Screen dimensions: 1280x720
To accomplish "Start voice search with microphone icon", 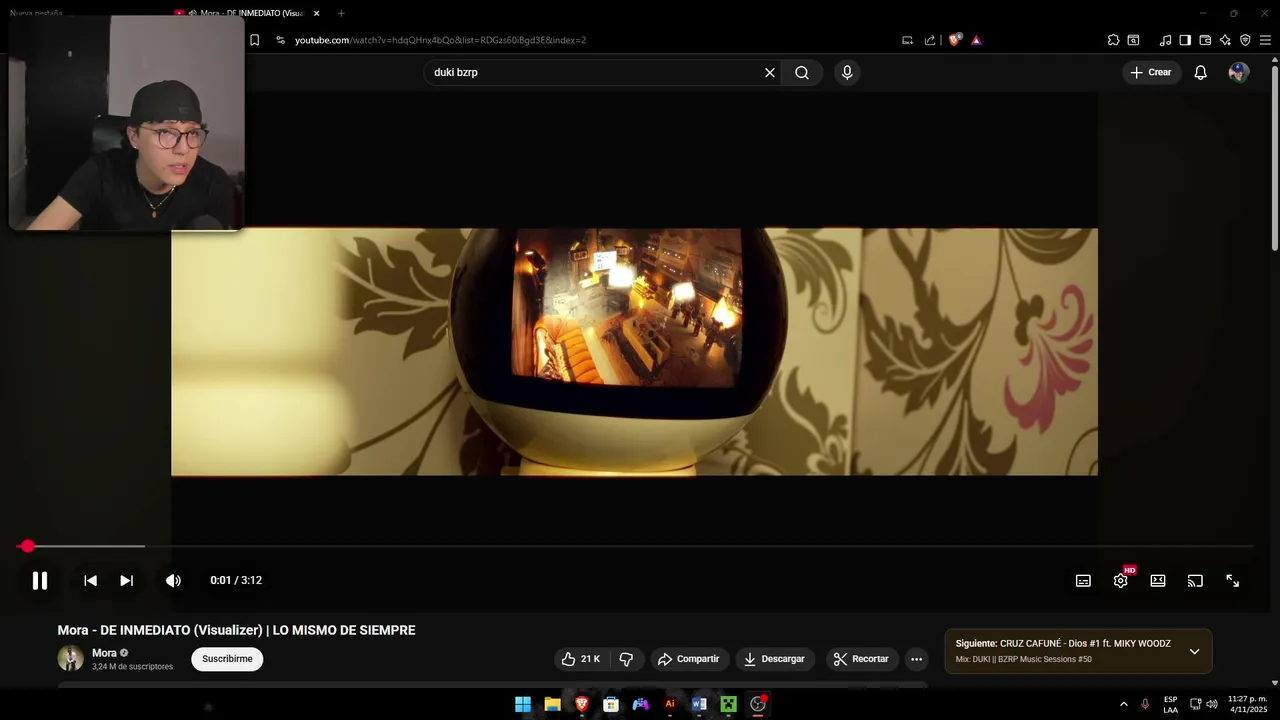I will point(847,72).
